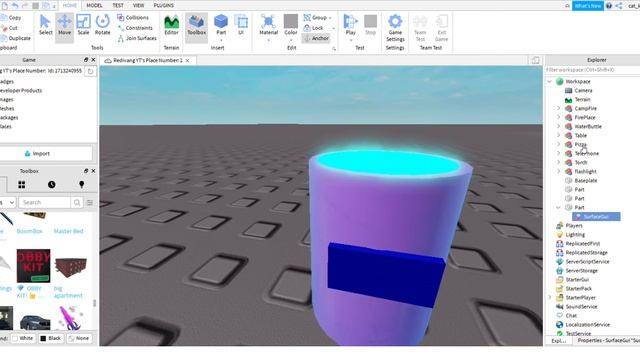
Task: Pick the Scale tool
Action: coord(83,25)
